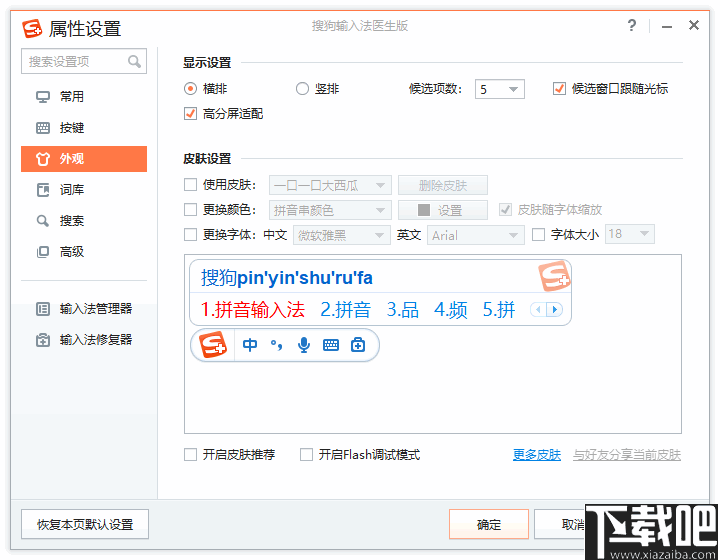This screenshot has width=720, height=560.
Task: Toggle punctuation mode icon on status bar
Action: [276, 345]
